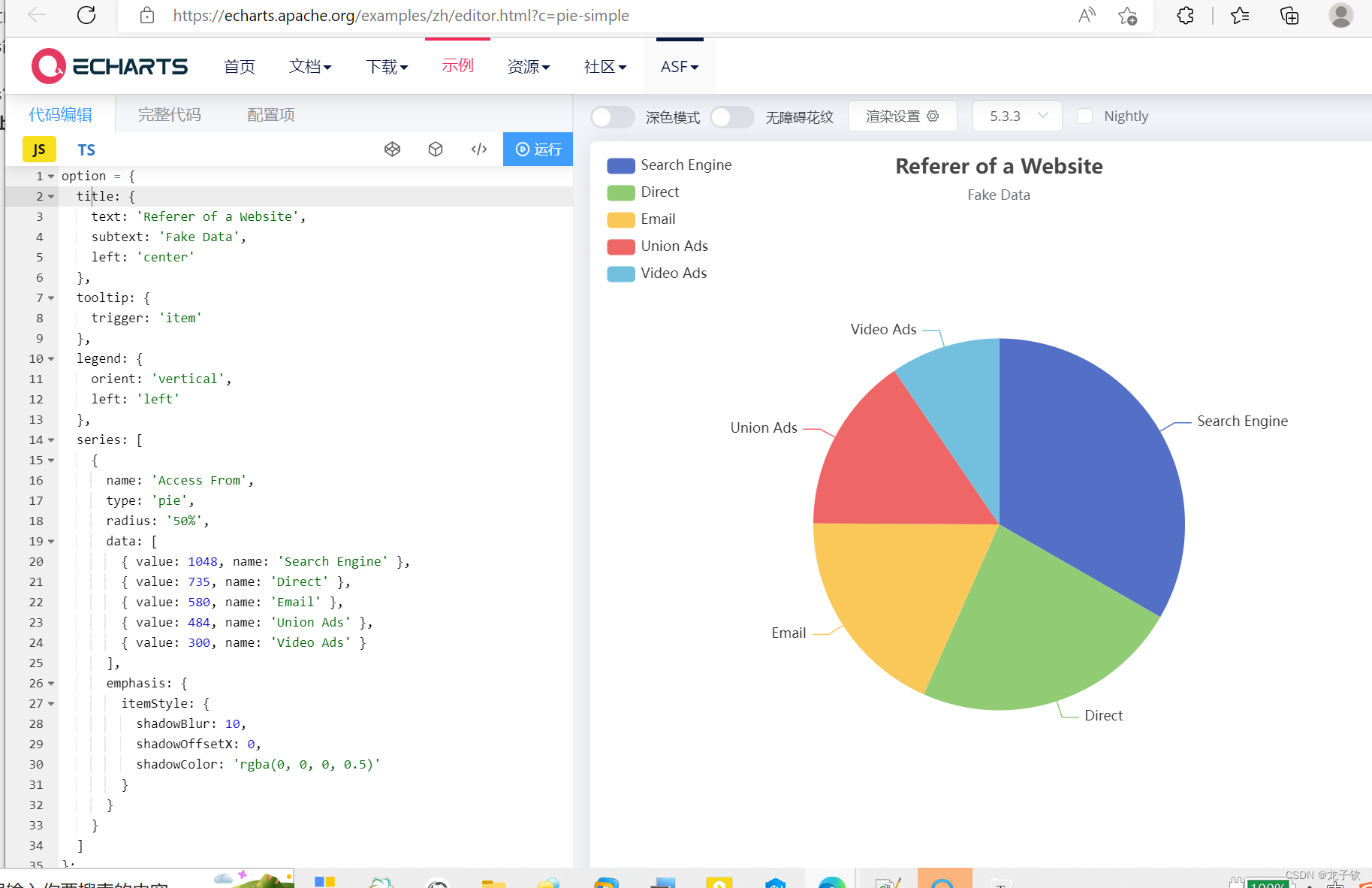Click the ECharts logo
This screenshot has width=1372, height=888.
tap(110, 65)
